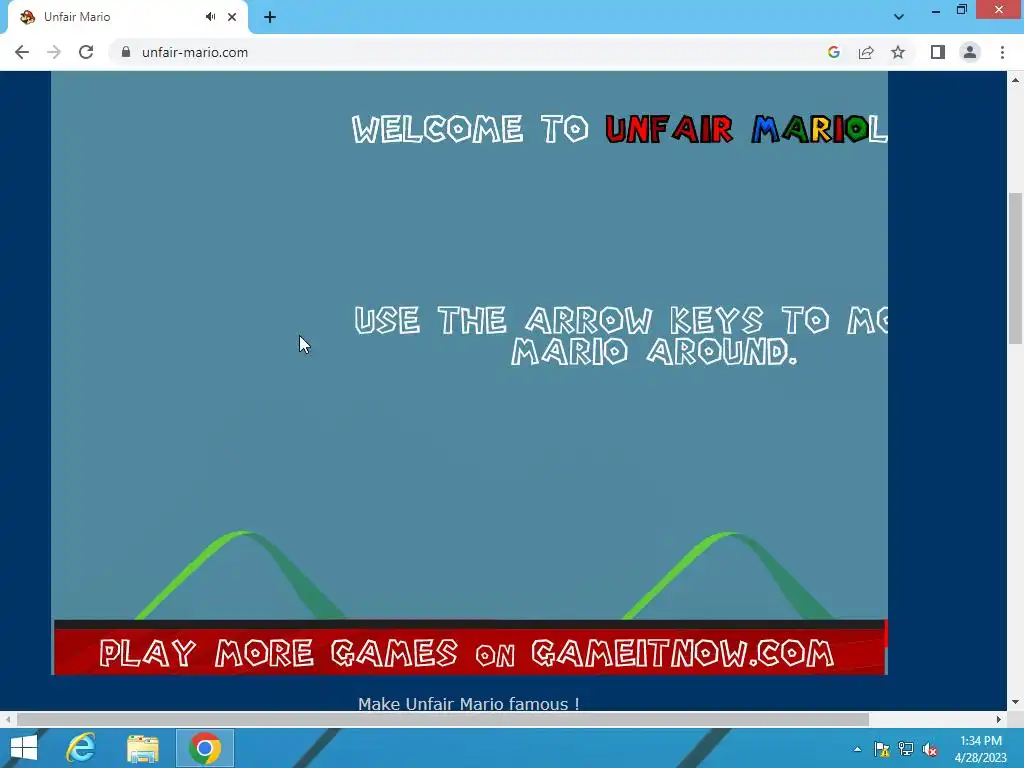Click the muted volume tray icon
The width and height of the screenshot is (1024, 768).
coord(930,749)
